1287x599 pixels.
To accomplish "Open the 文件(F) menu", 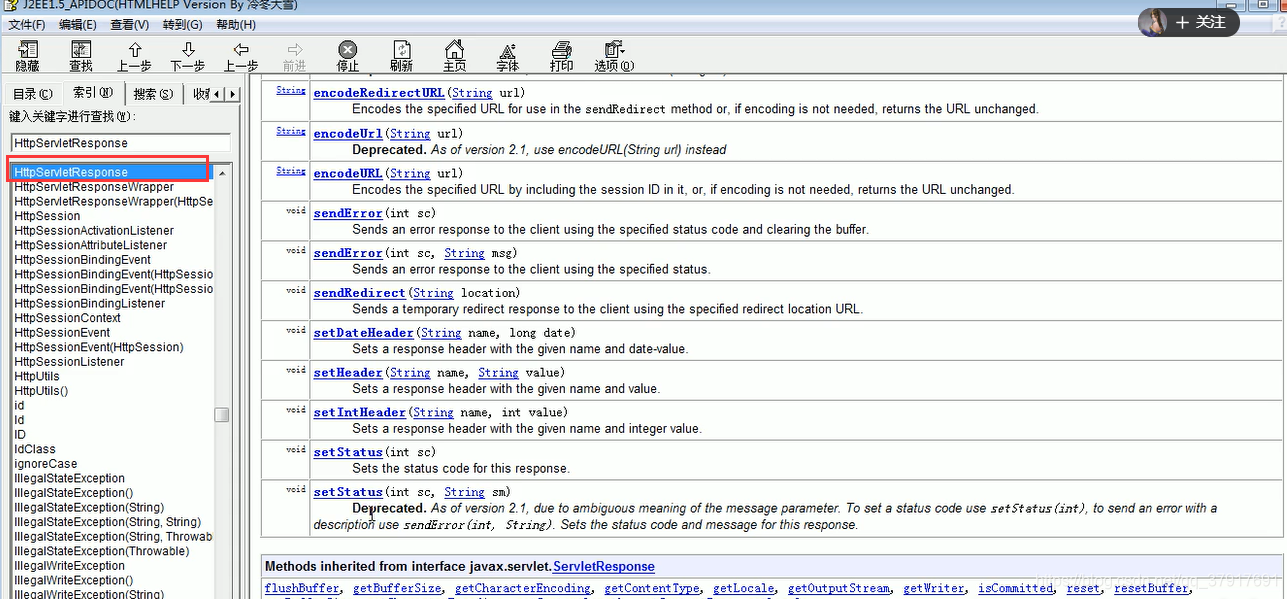I will coord(27,24).
